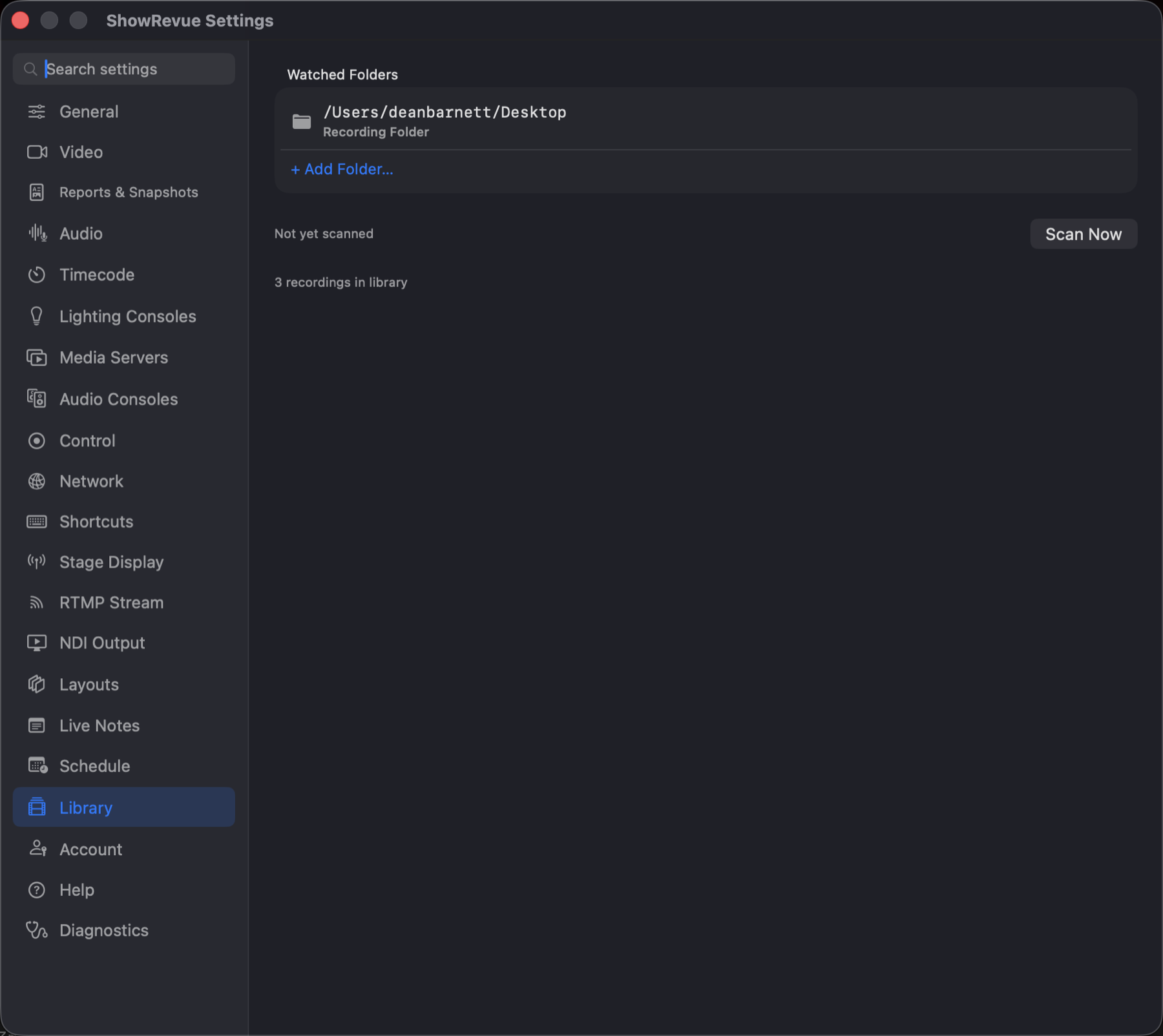Click the Timecode clock icon
Screen dimensions: 1163x1036
[37, 275]
